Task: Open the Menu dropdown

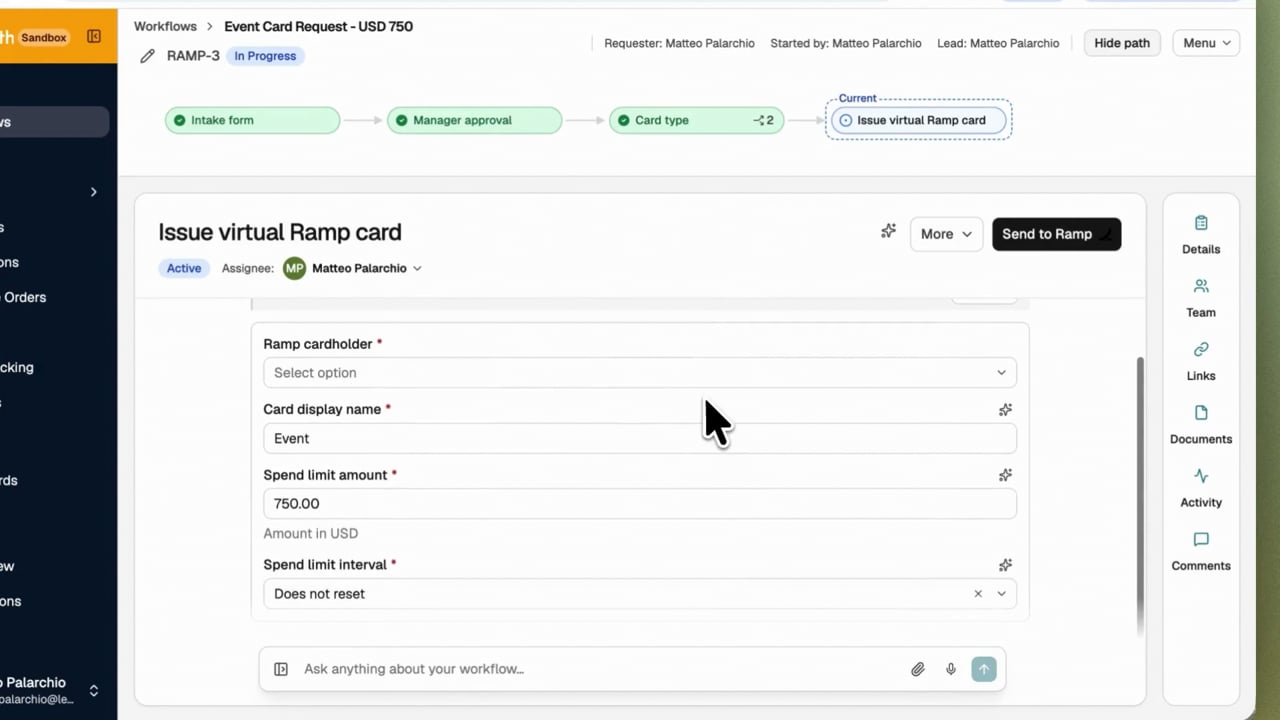Action: pyautogui.click(x=1206, y=43)
